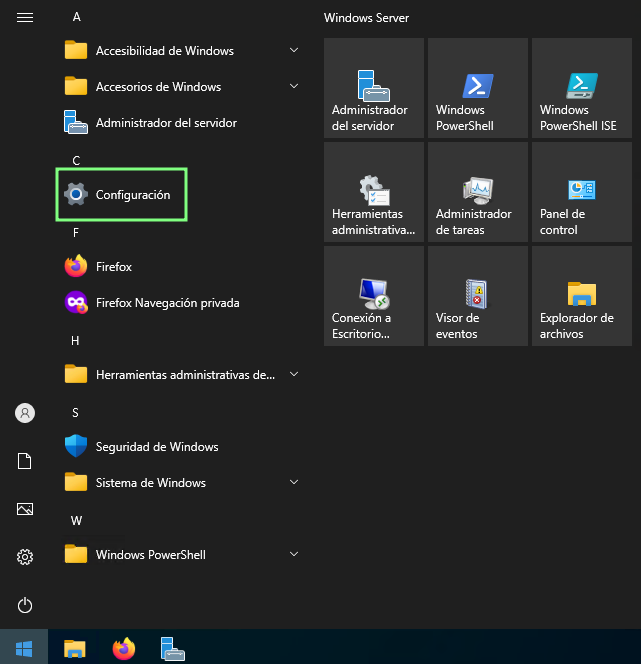
Task: Launch the Windows PowerShell ISE tile
Action: pyautogui.click(x=582, y=88)
